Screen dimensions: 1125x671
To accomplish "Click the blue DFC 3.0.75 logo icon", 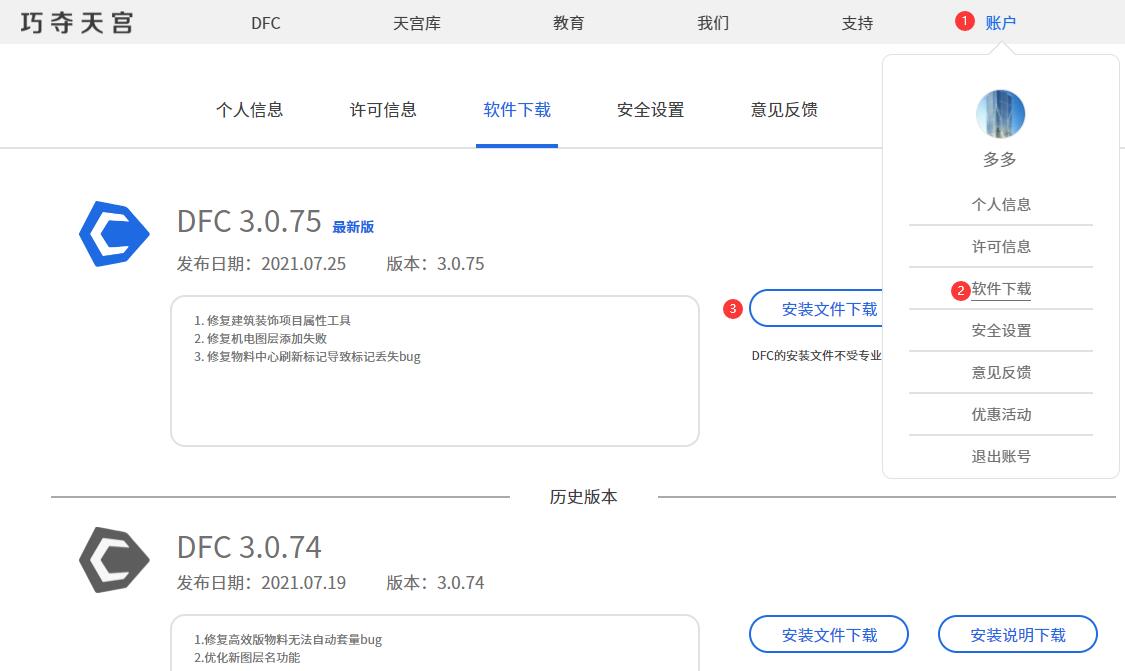I will tap(114, 234).
